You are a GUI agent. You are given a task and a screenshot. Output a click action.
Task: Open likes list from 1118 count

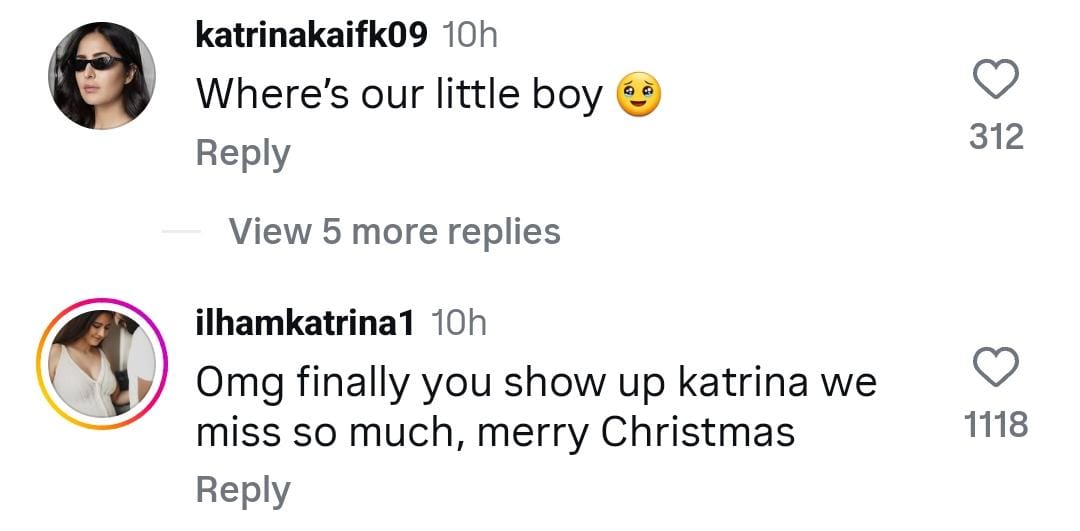[996, 424]
